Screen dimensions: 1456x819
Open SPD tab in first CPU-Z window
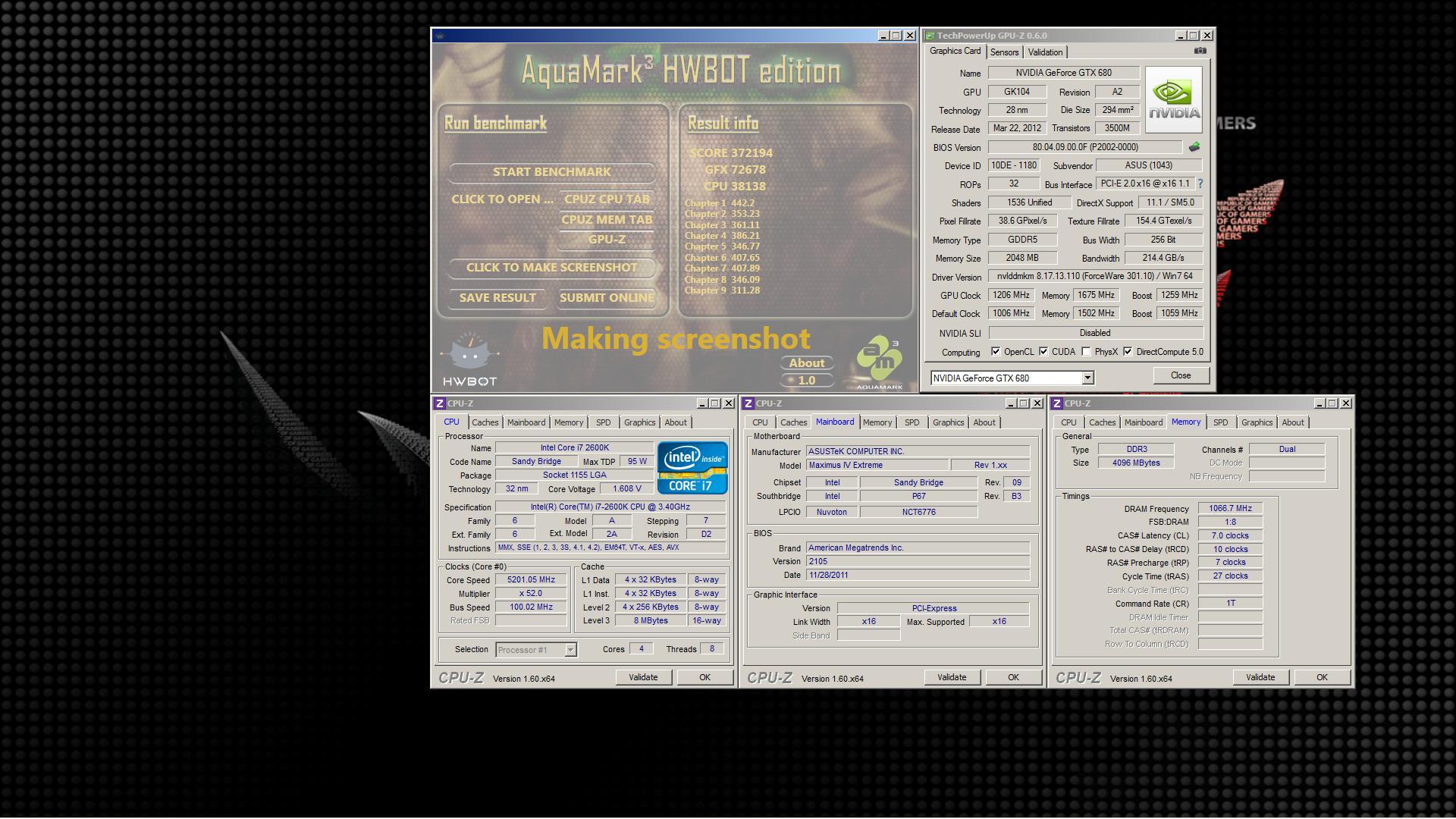pyautogui.click(x=603, y=422)
